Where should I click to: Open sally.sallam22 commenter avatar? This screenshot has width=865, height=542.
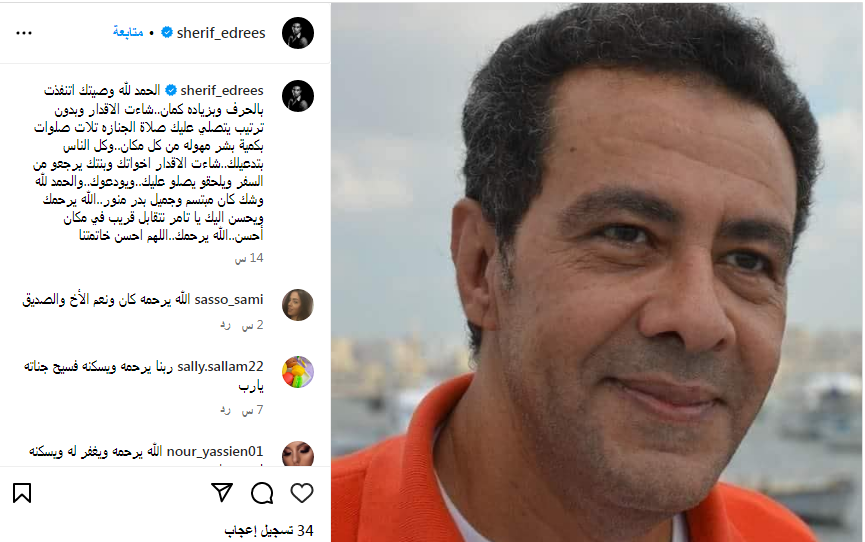point(298,372)
